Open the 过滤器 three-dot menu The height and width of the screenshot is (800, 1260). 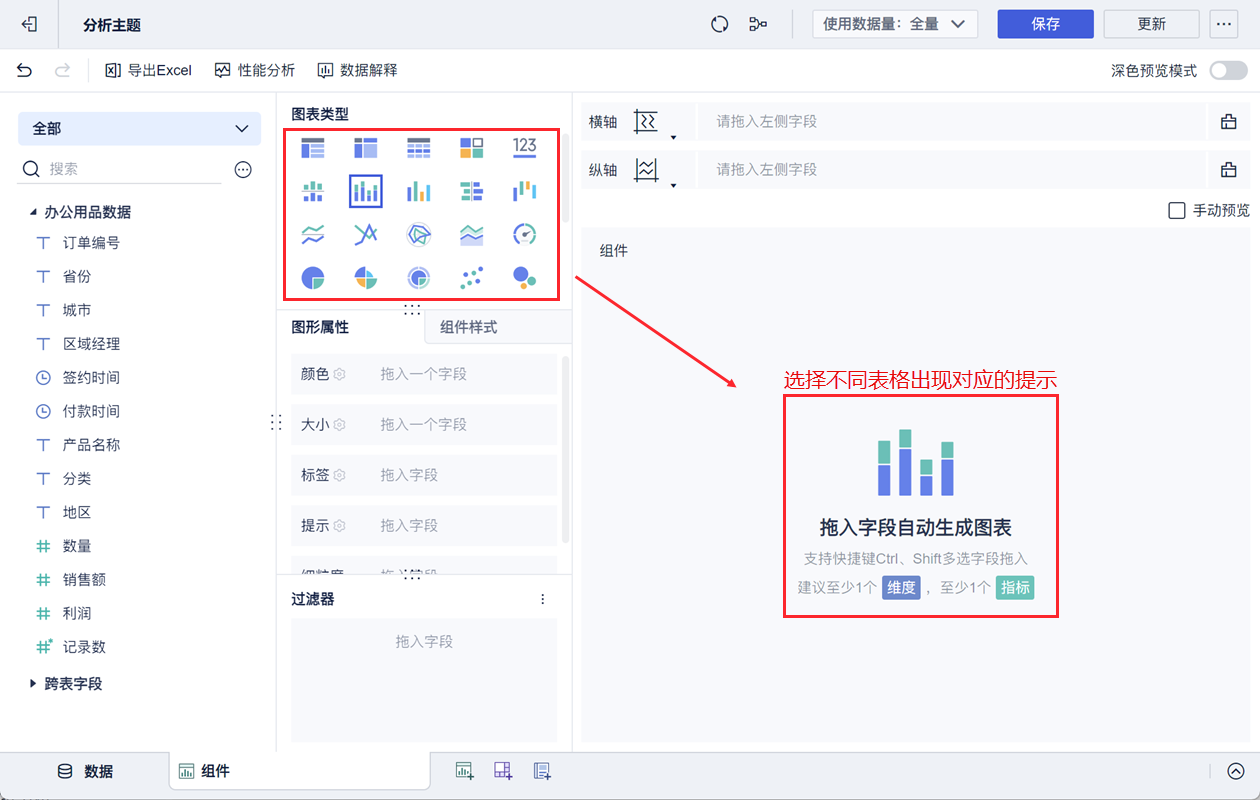point(543,599)
